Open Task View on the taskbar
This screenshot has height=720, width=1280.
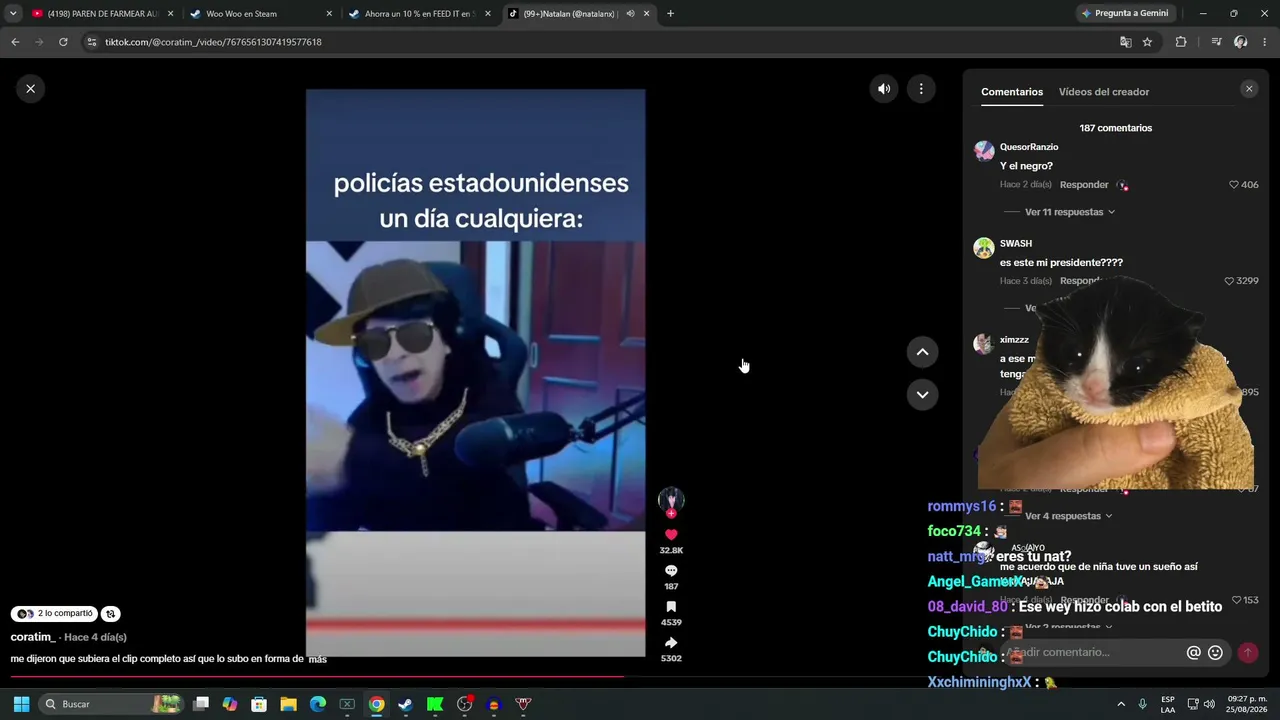click(x=201, y=704)
